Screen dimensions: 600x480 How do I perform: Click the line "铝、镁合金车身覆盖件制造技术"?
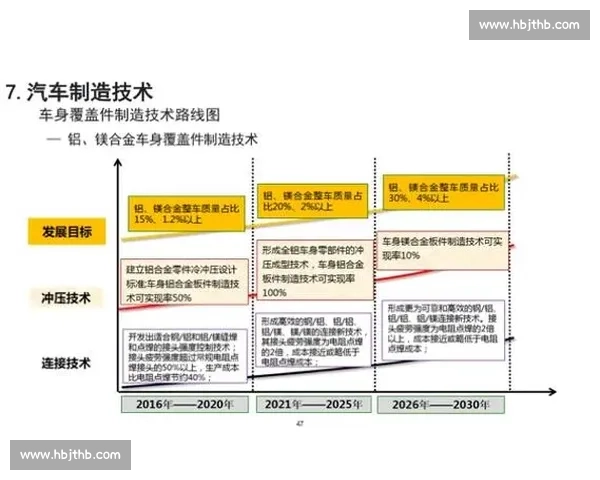click(x=163, y=139)
